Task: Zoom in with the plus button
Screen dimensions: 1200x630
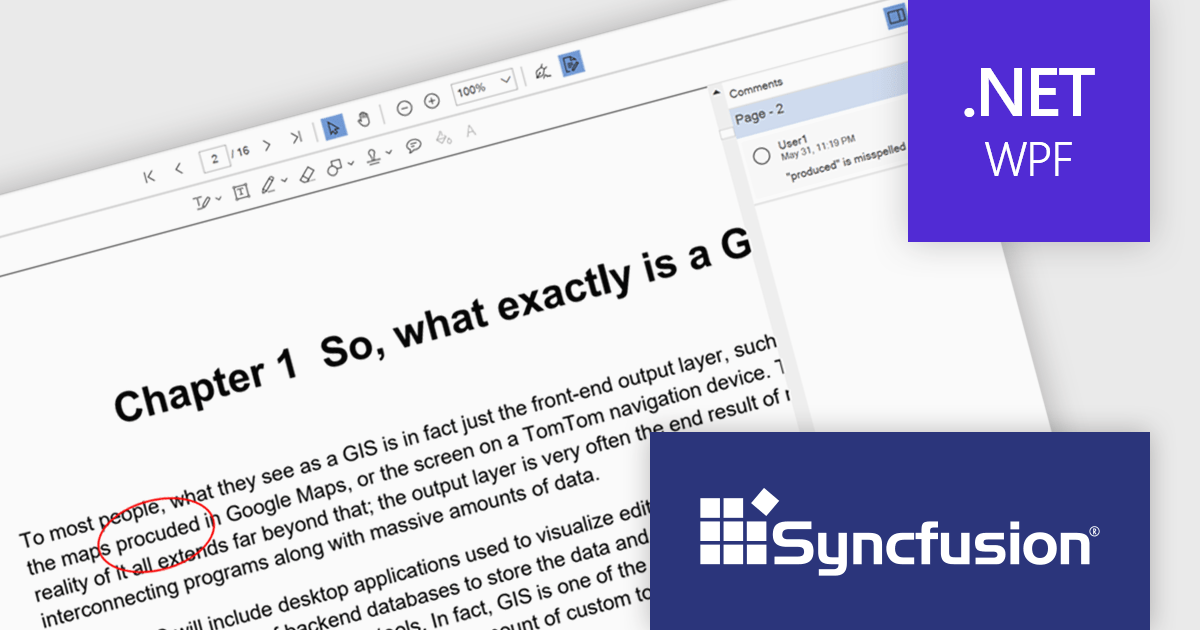Action: pyautogui.click(x=432, y=101)
